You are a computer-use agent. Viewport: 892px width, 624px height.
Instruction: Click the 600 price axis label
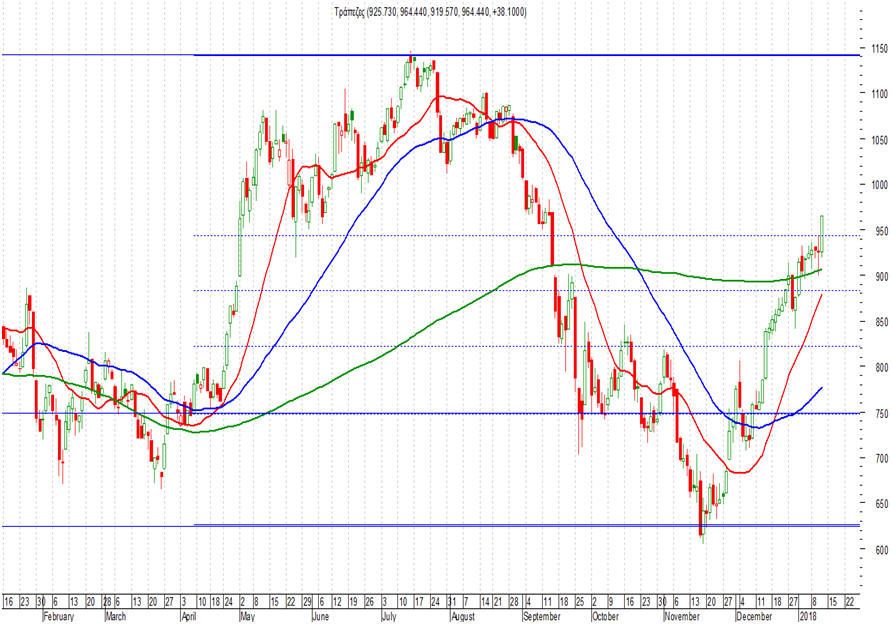point(881,550)
